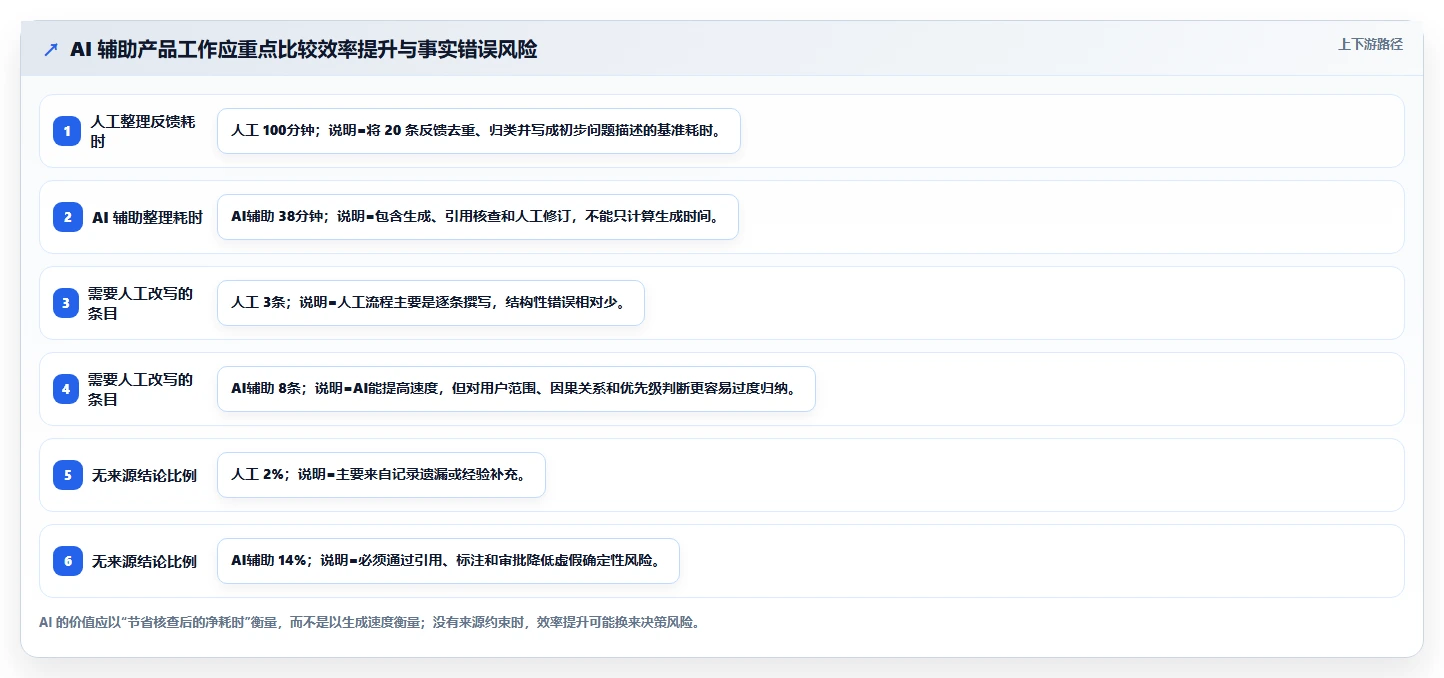
Task: Click the 上下游路径 label
Action: (x=1370, y=44)
